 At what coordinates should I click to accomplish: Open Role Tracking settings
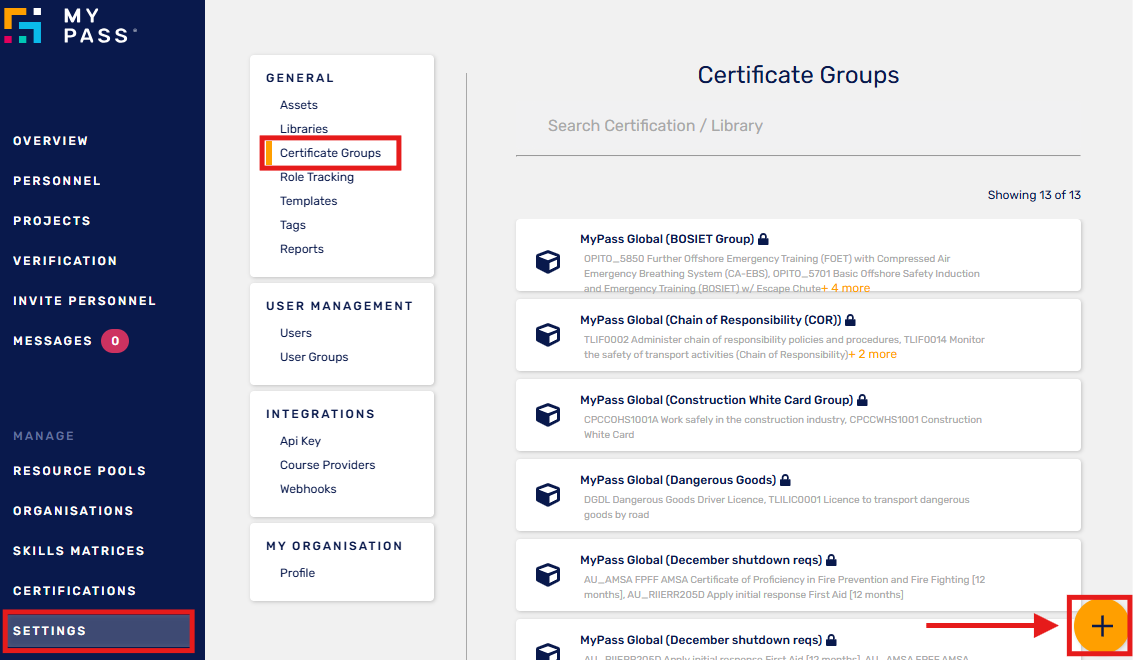316,177
